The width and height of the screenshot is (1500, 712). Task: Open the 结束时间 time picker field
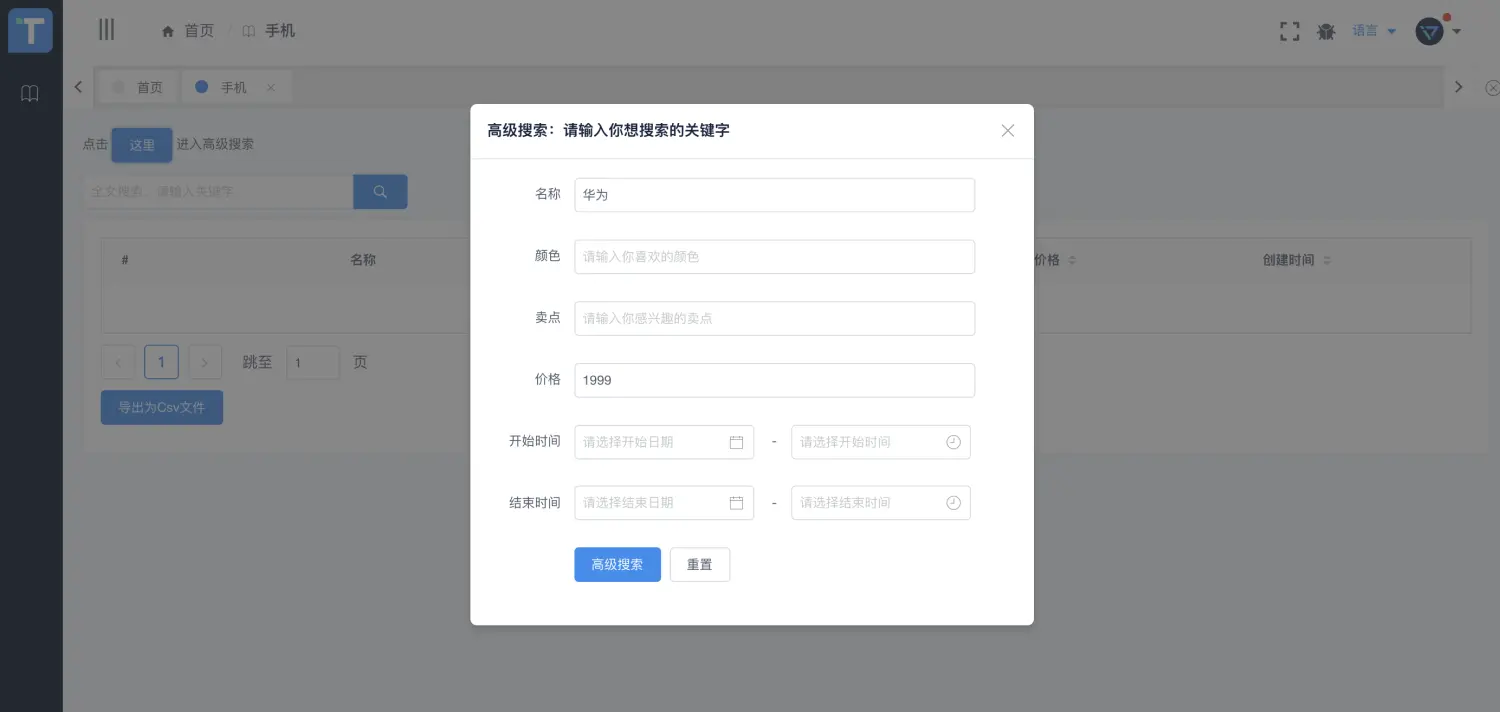[881, 503]
